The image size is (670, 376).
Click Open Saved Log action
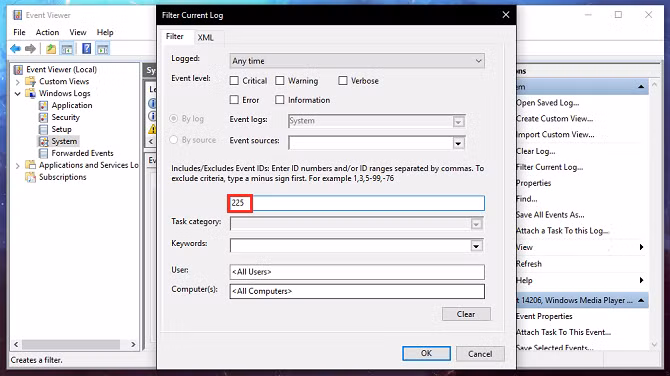547,103
